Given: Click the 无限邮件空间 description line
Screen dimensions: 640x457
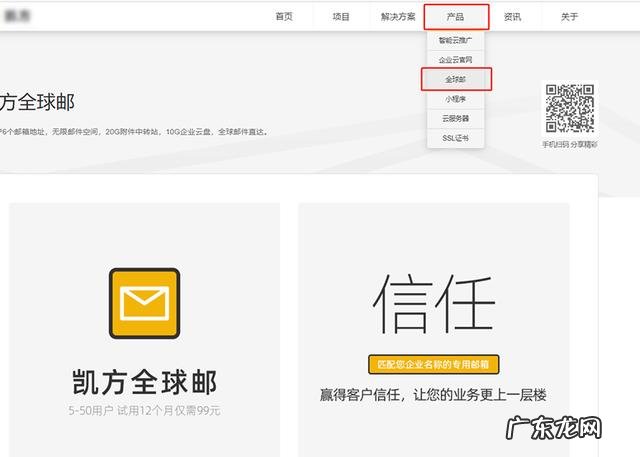Looking at the screenshot, I should click(134, 132).
